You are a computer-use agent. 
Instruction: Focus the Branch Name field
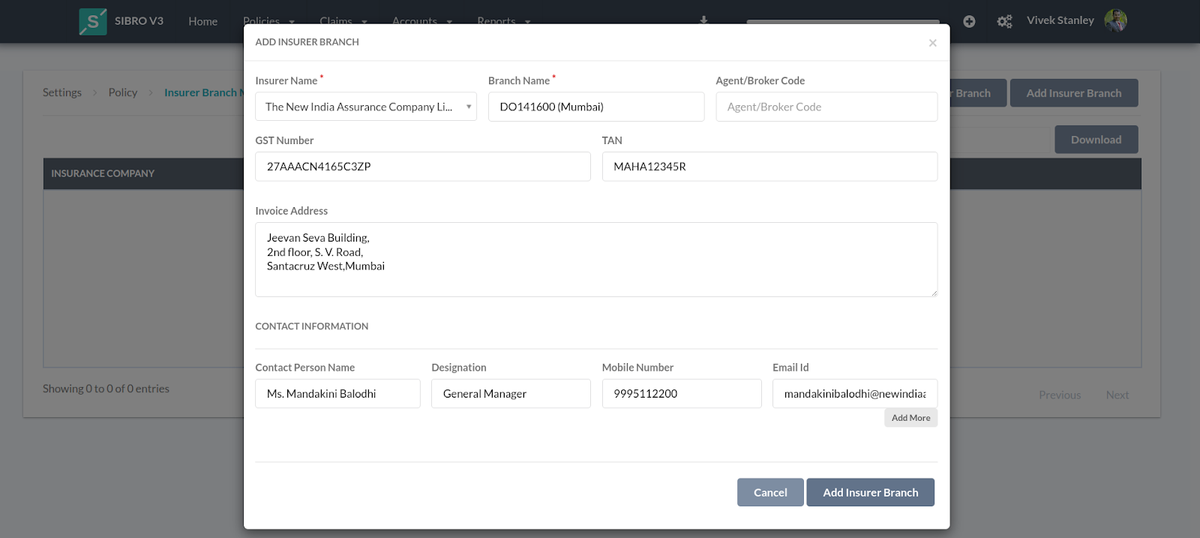click(596, 107)
